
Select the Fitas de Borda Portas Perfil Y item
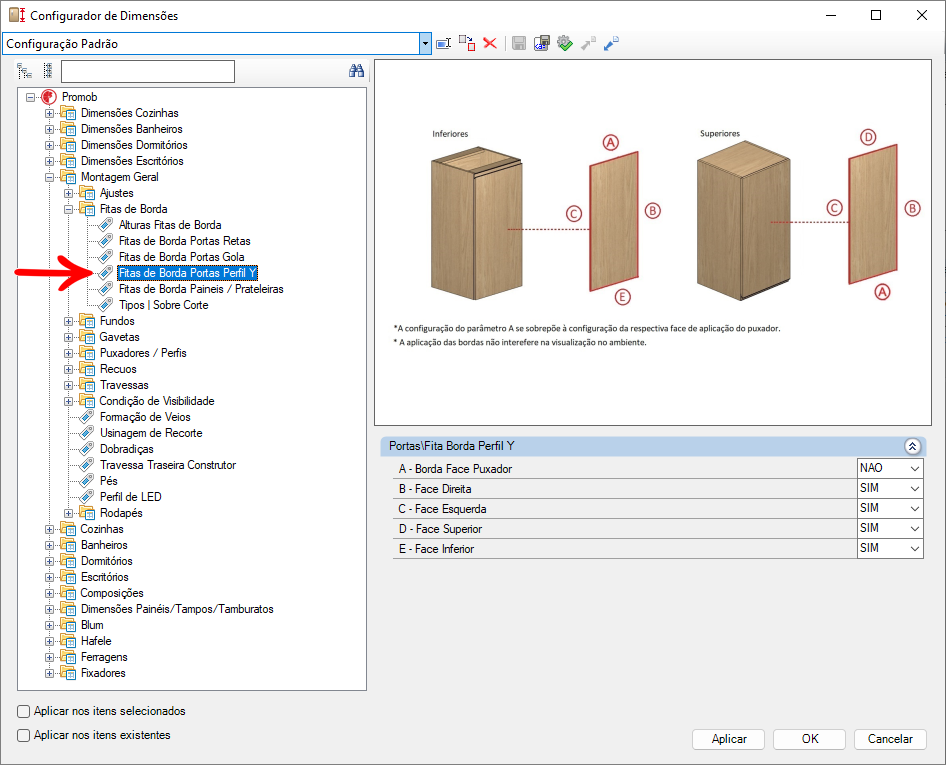point(187,273)
